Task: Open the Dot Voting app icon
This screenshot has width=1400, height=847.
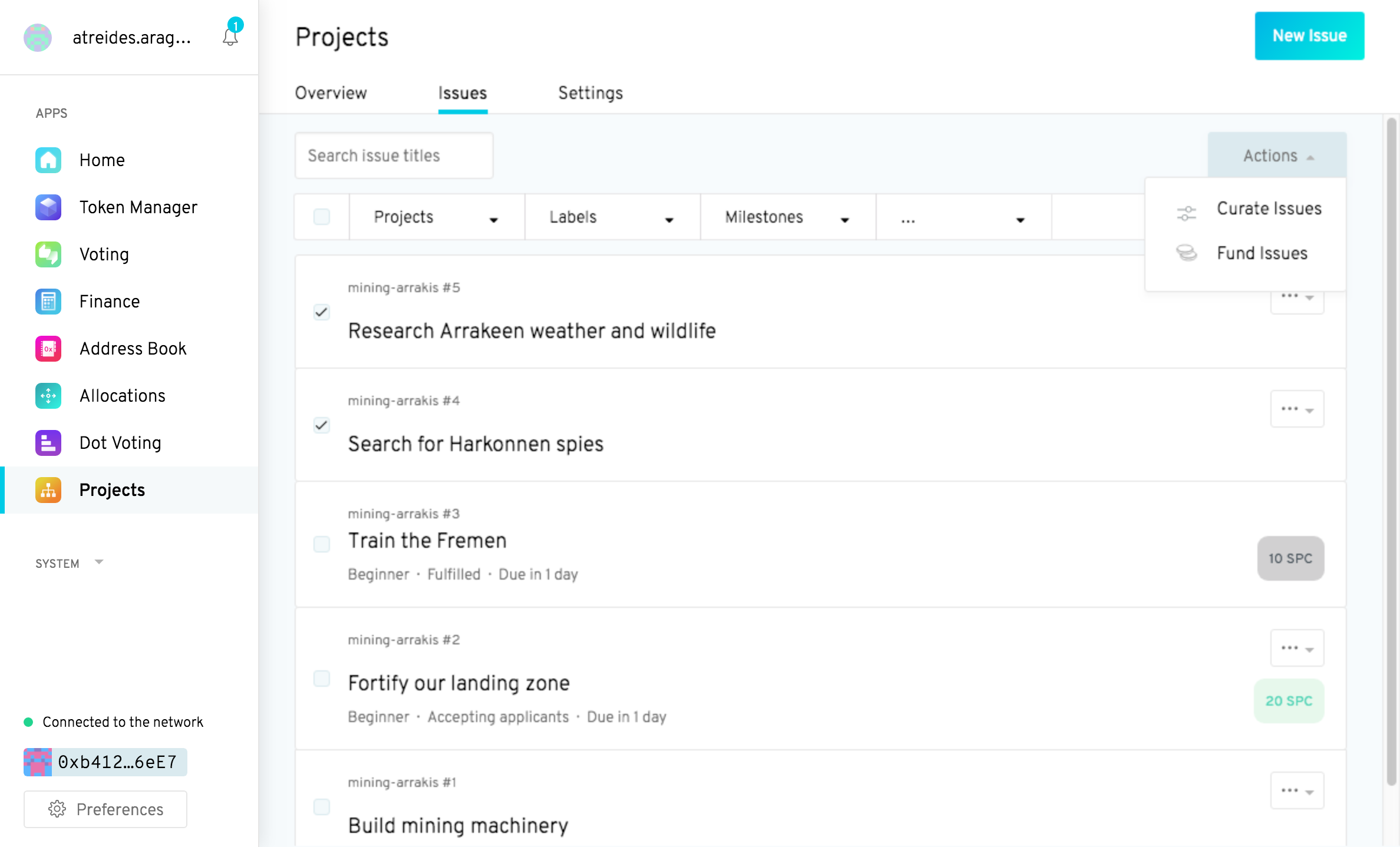Action: [x=48, y=443]
